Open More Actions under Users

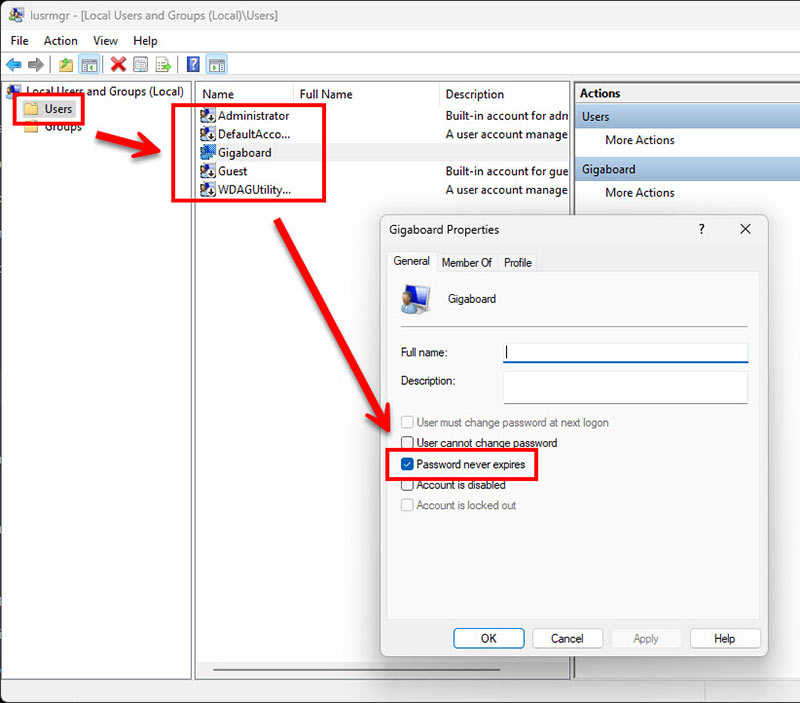(640, 140)
